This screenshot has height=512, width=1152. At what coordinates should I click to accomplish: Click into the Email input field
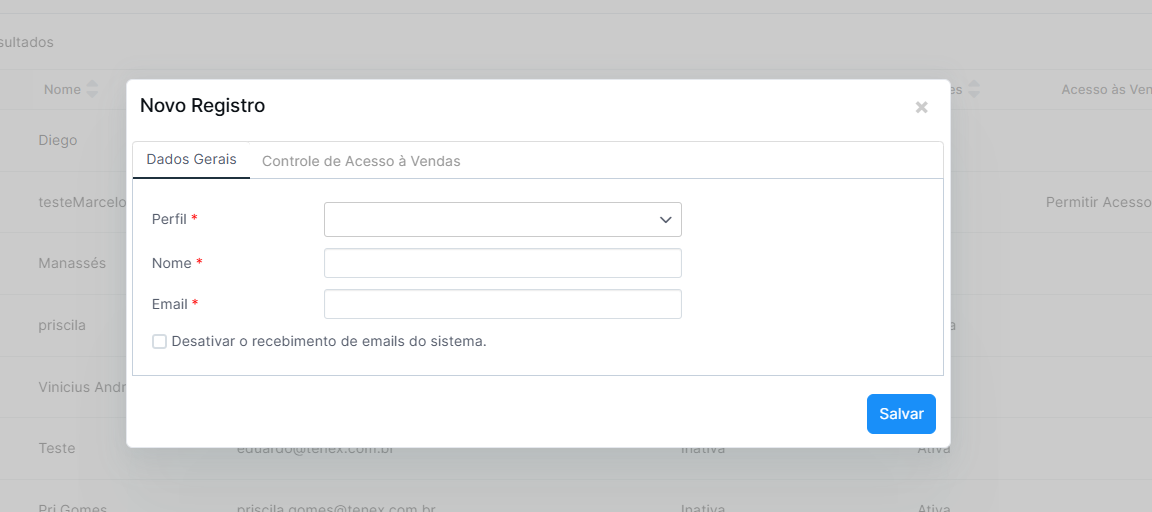[x=502, y=304]
